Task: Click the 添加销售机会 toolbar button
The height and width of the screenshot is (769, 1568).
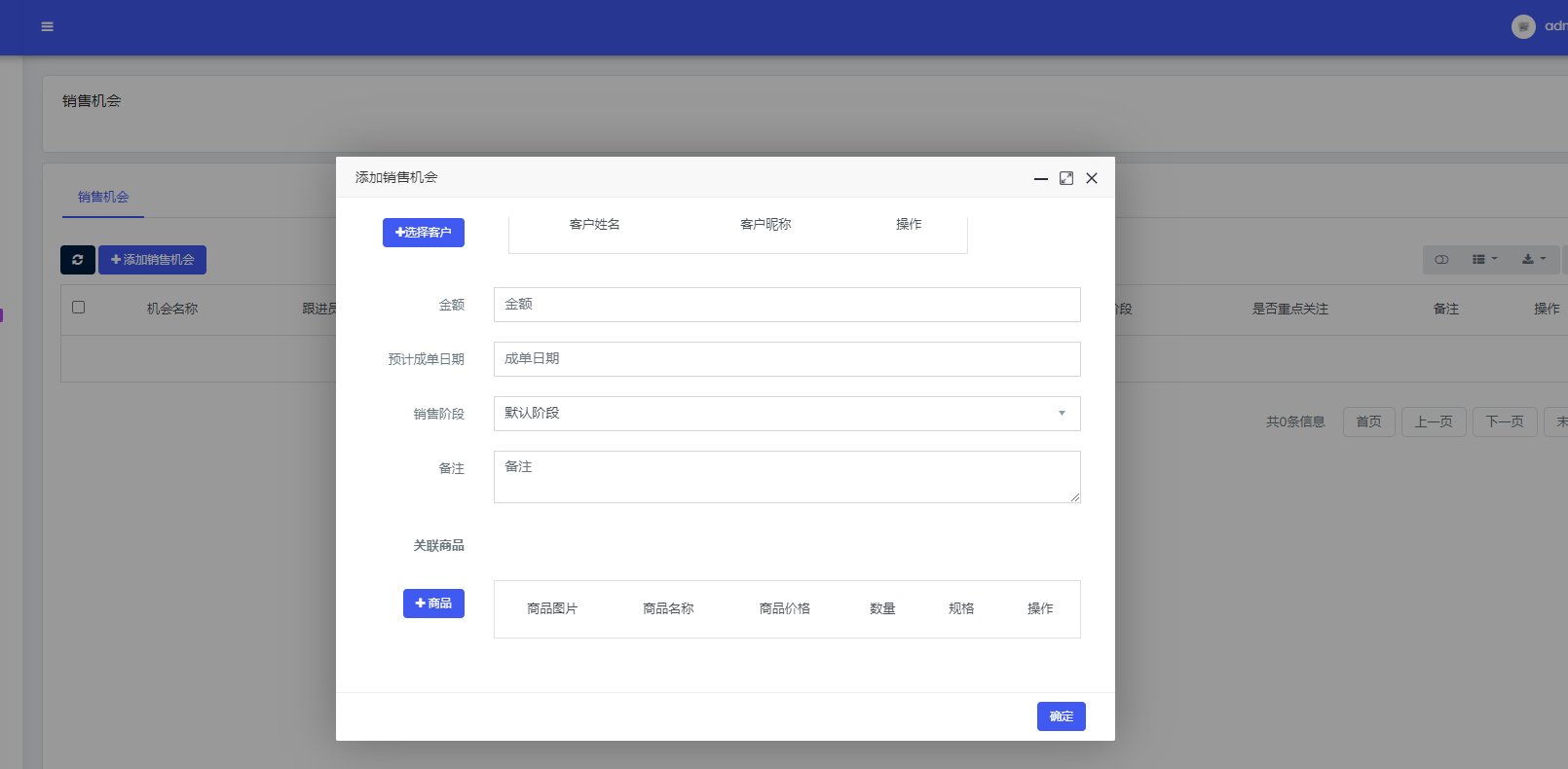Action: [x=152, y=260]
